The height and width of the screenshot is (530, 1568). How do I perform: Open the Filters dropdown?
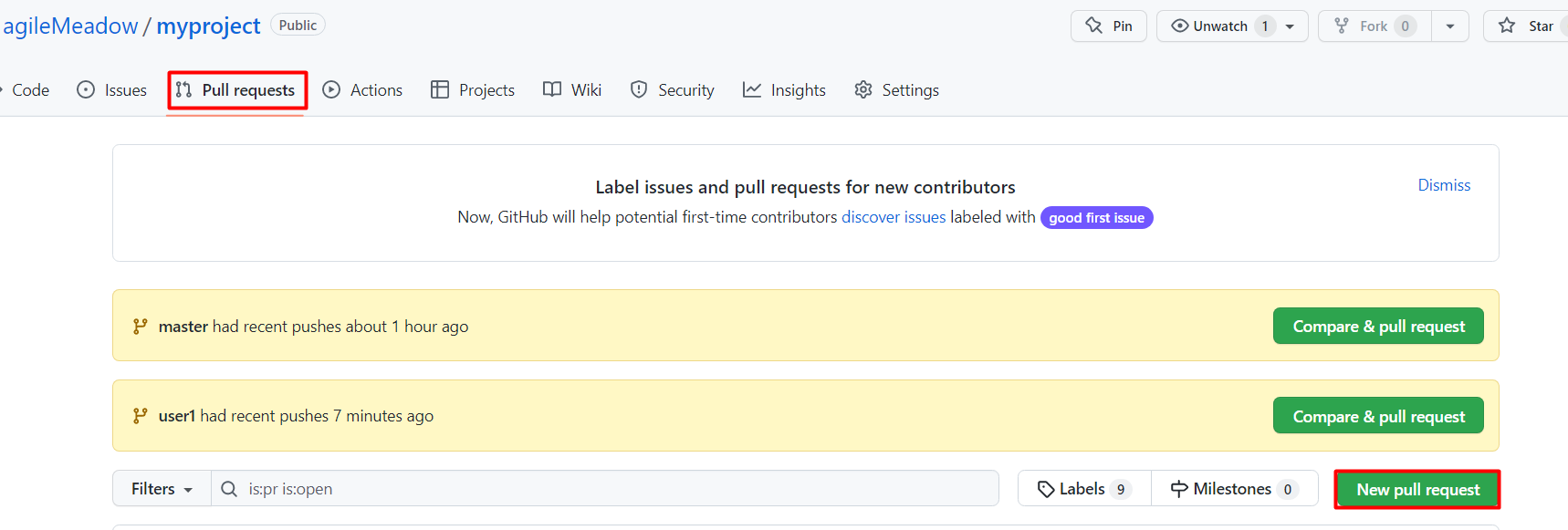point(162,489)
